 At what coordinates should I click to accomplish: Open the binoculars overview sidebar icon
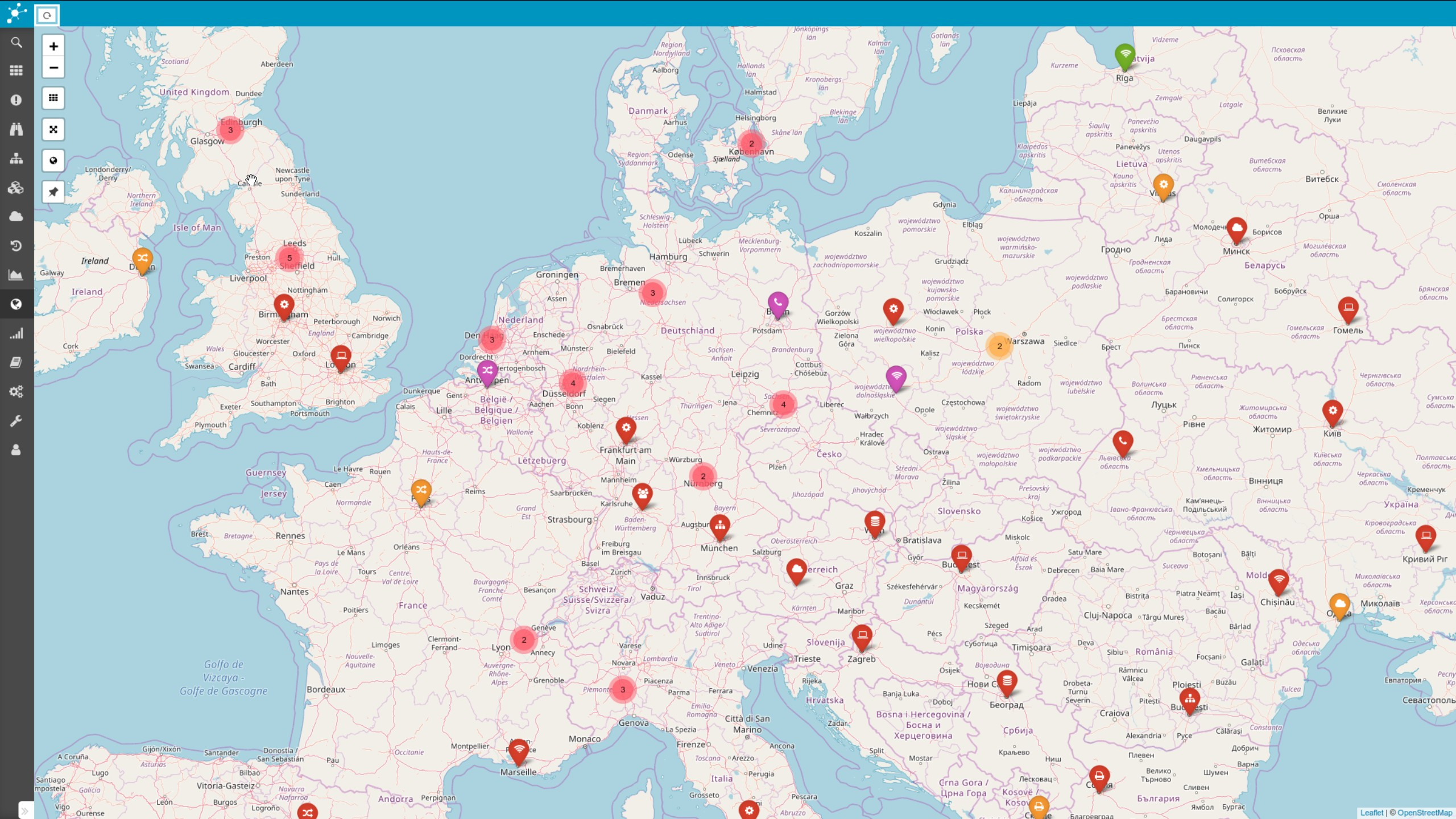(x=16, y=129)
